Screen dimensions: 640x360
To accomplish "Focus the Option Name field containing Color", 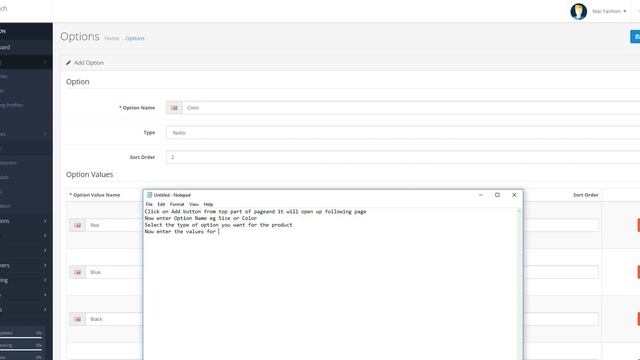I will 411,108.
